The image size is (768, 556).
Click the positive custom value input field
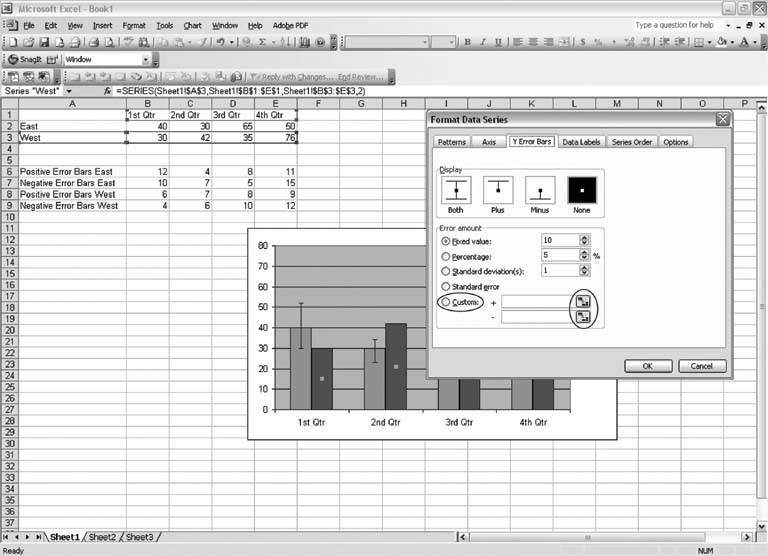(x=536, y=302)
